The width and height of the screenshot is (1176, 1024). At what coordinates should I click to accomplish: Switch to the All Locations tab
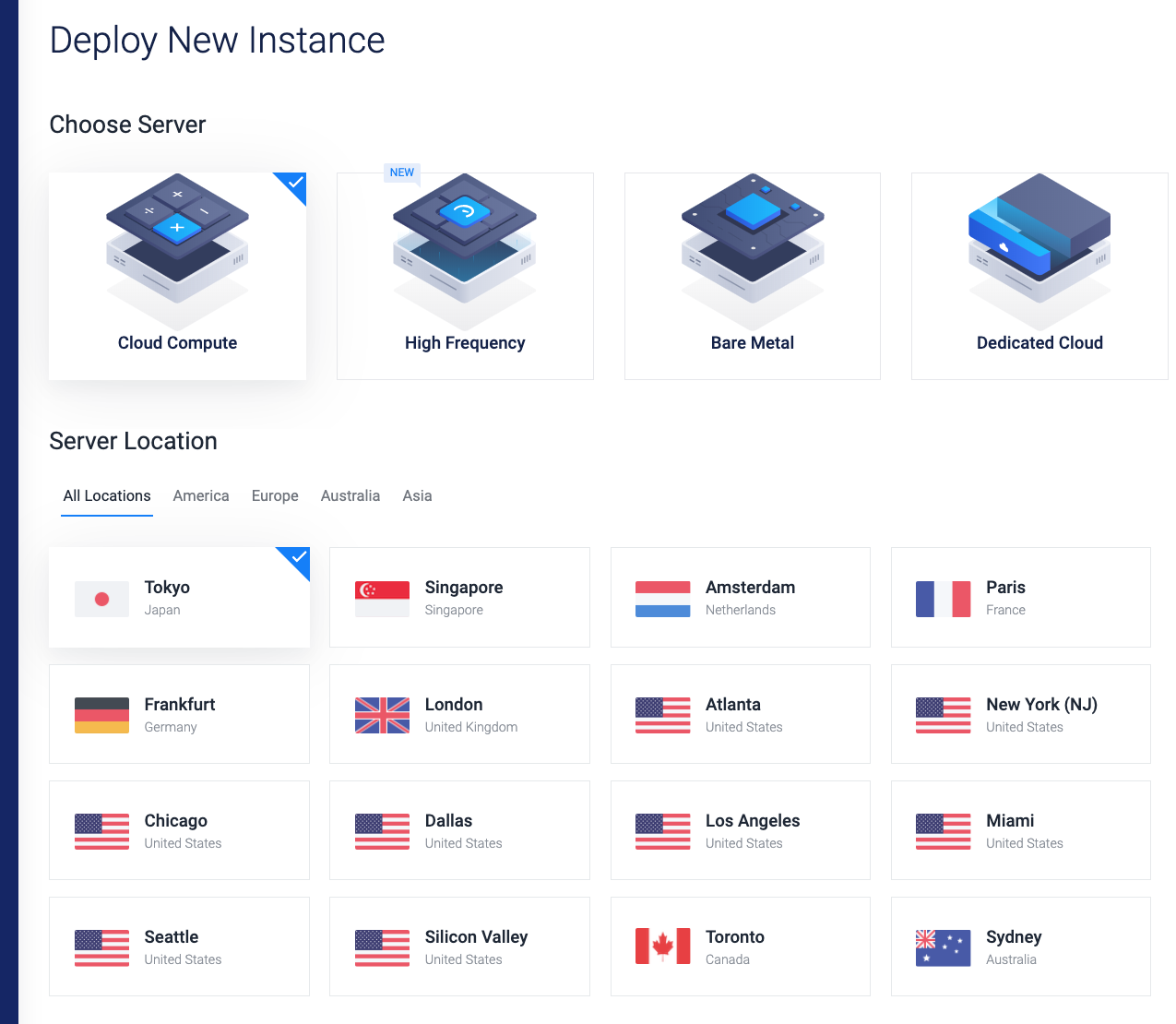107,496
